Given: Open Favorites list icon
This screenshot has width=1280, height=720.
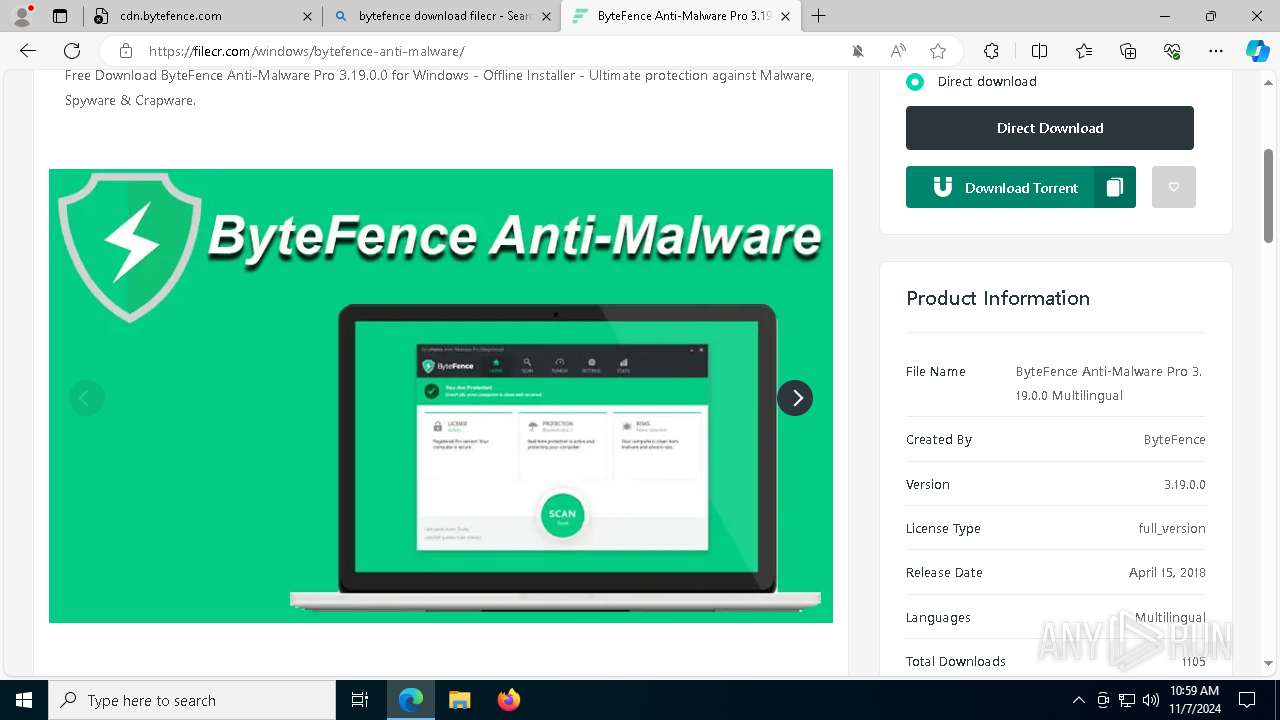Looking at the screenshot, I should [1084, 51].
